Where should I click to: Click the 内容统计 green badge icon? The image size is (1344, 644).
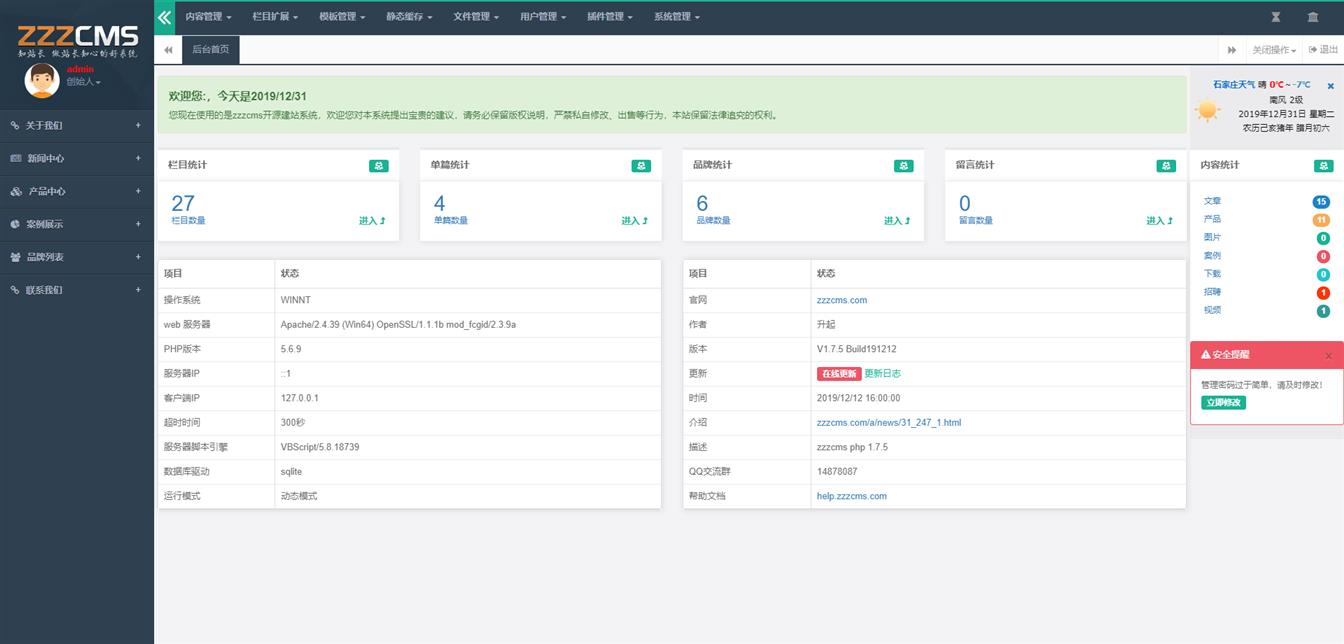1323,166
